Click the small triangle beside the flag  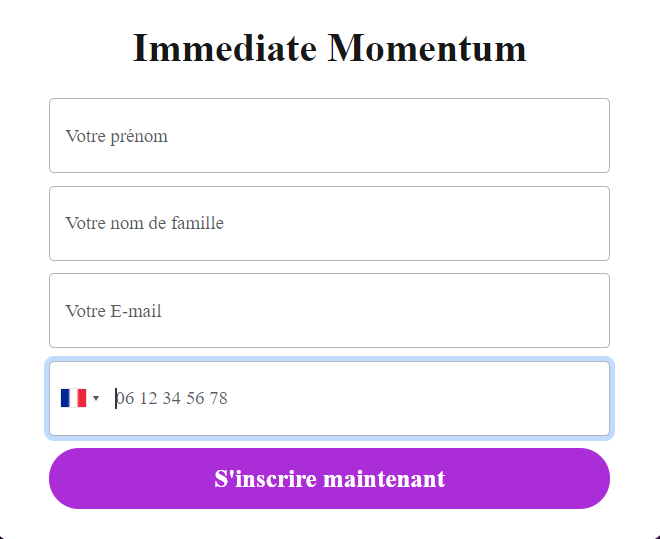[96, 398]
